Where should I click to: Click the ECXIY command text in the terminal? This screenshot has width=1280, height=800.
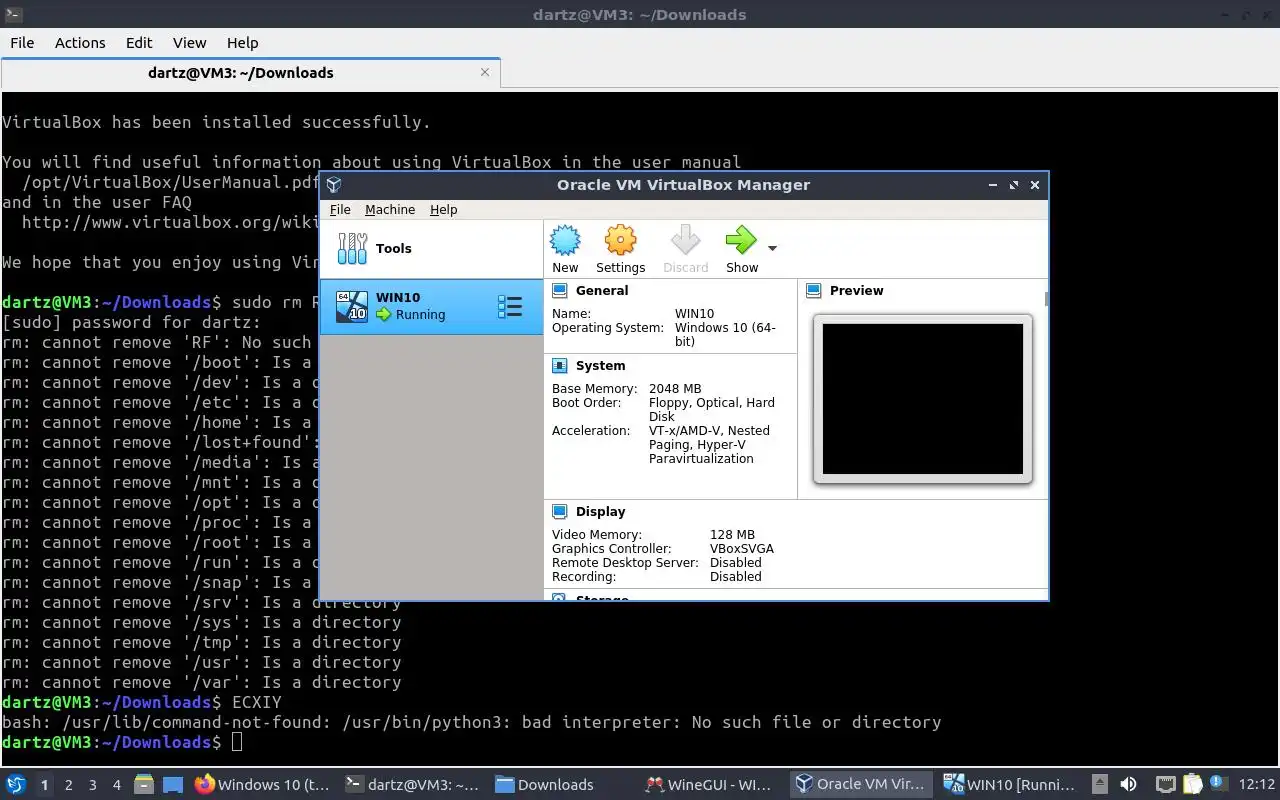[x=257, y=702]
